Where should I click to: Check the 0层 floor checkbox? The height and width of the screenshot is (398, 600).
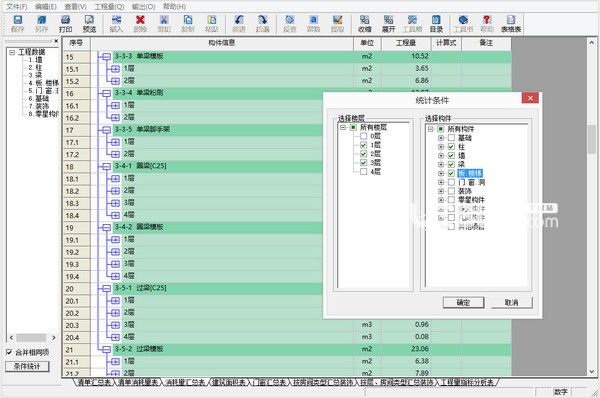click(x=364, y=136)
